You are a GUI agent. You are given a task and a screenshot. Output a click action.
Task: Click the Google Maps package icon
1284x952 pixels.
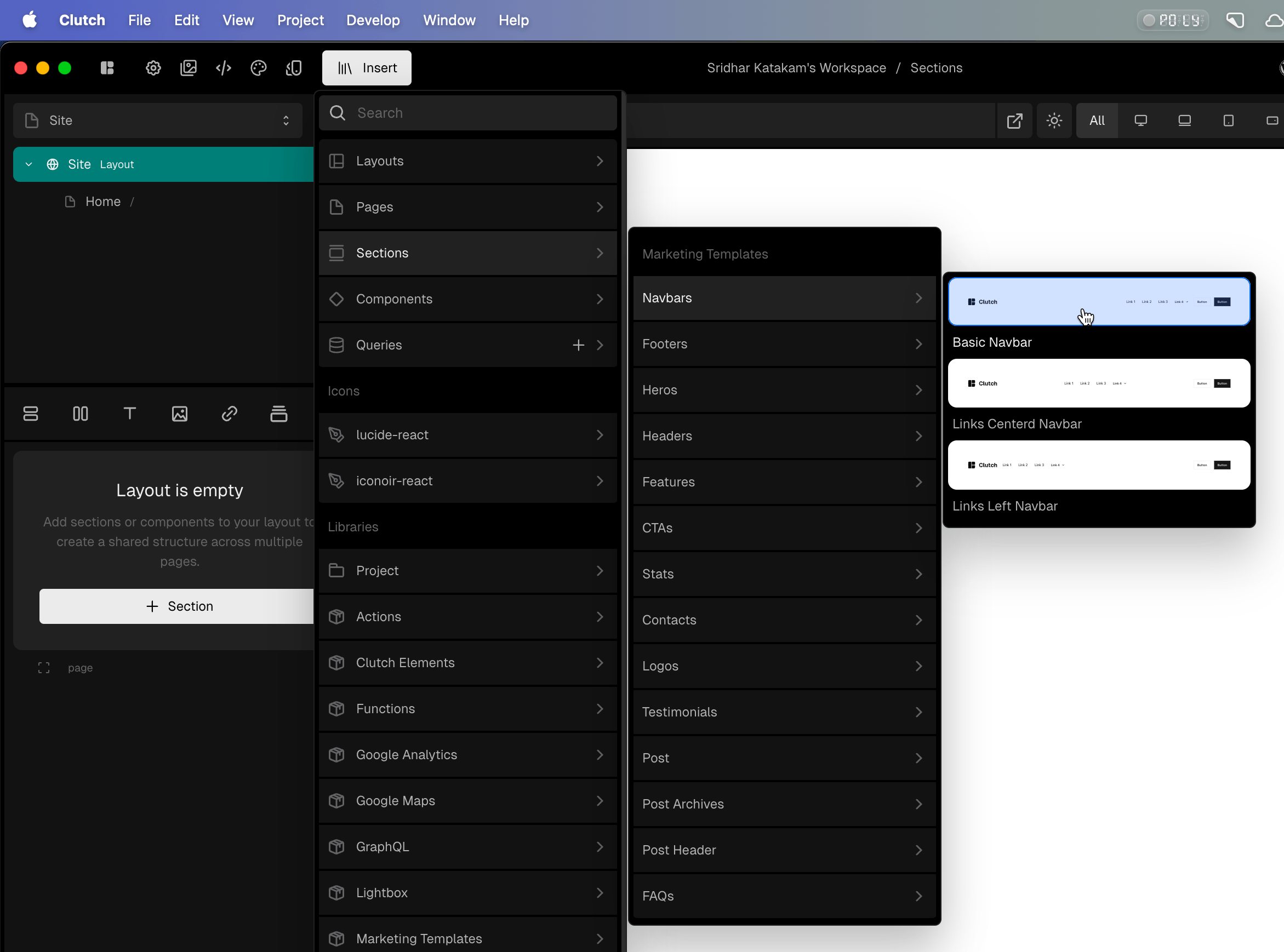[336, 801]
